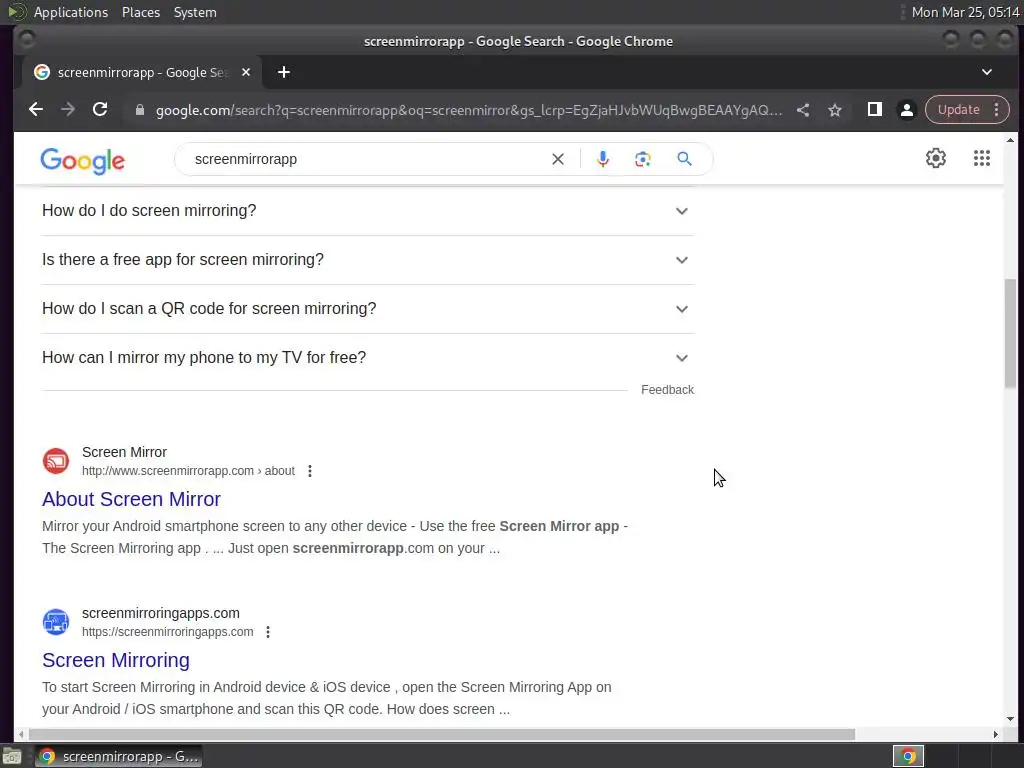The image size is (1024, 768).
Task: Click the "Screen Mirror" site name text
Action: click(124, 452)
